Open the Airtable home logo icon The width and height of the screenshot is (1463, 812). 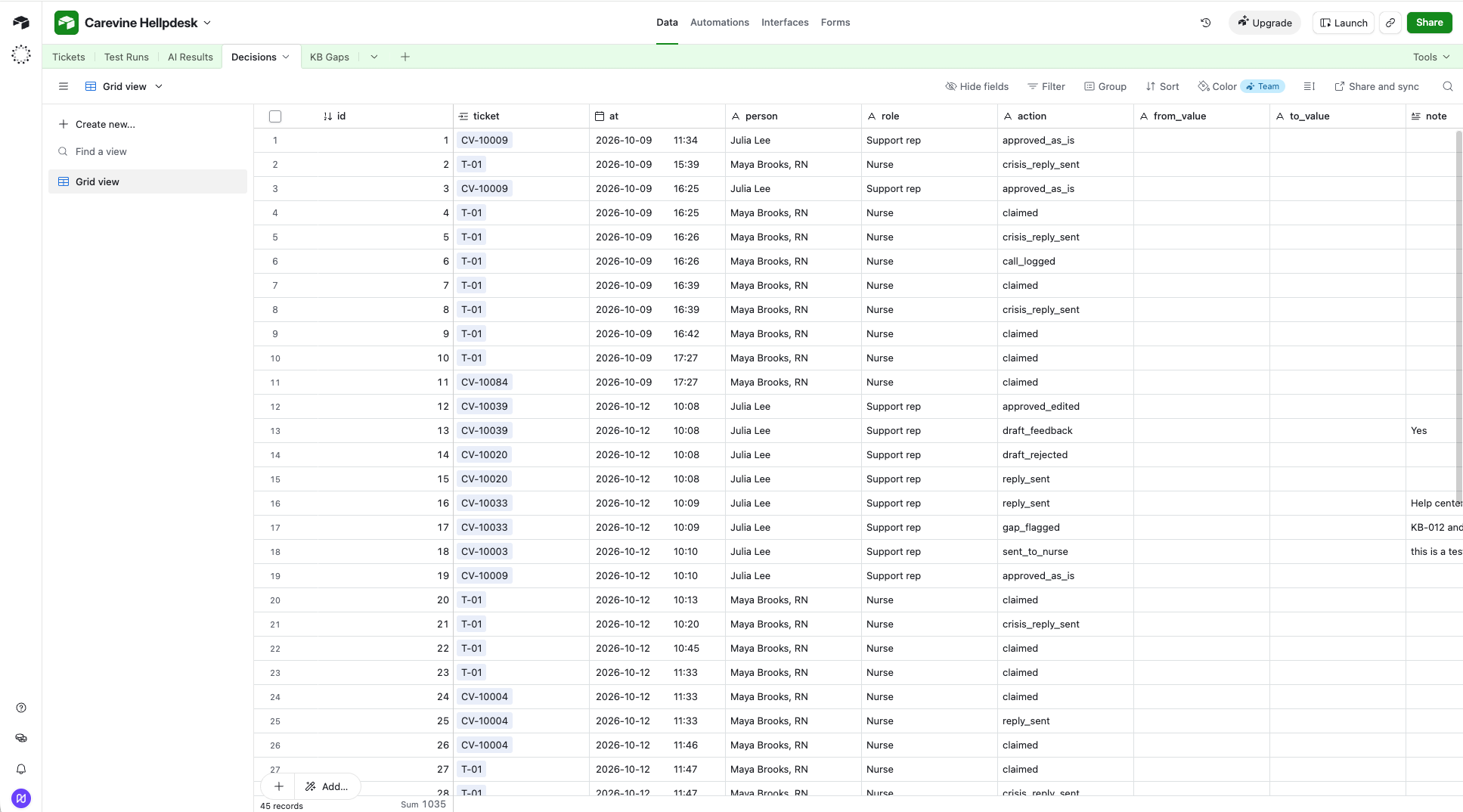(21, 23)
